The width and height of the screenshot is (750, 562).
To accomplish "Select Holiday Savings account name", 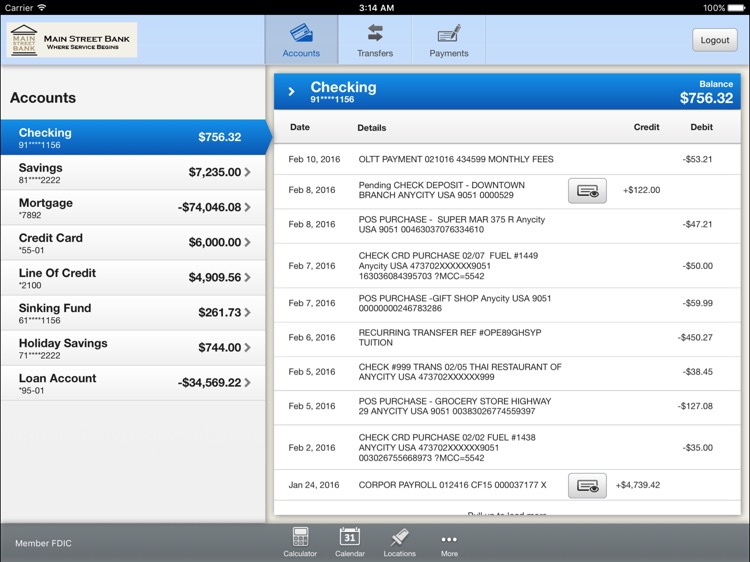I will point(63,343).
